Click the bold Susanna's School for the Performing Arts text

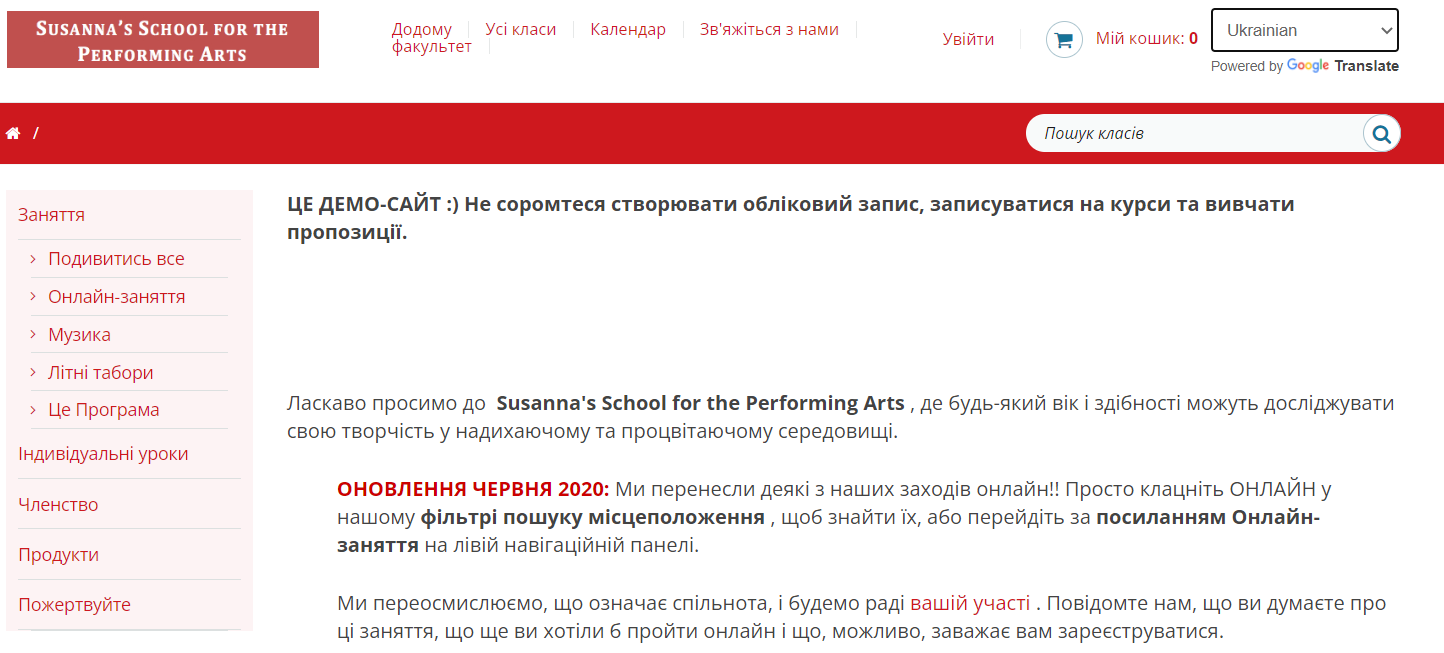700,404
